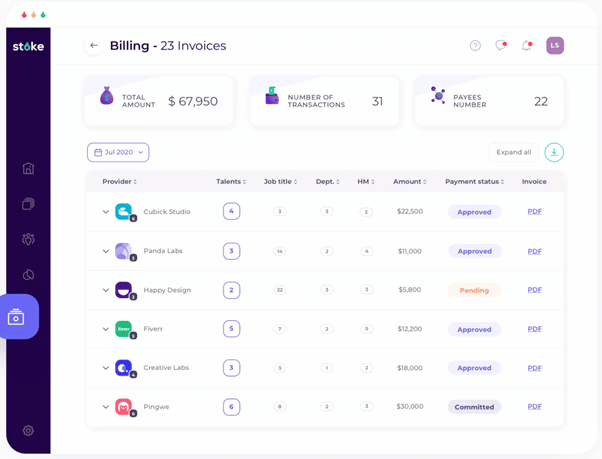Expand the Happy Design row

tap(106, 290)
